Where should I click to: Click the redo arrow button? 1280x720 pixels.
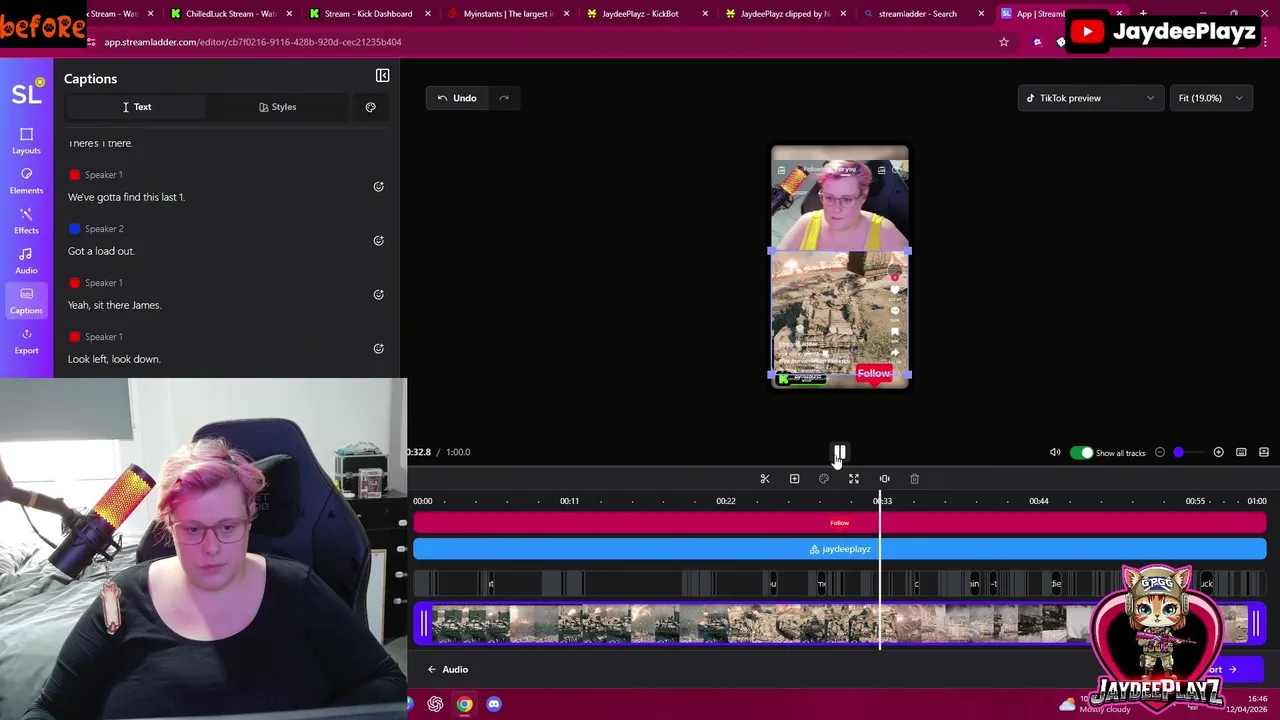pyautogui.click(x=504, y=98)
